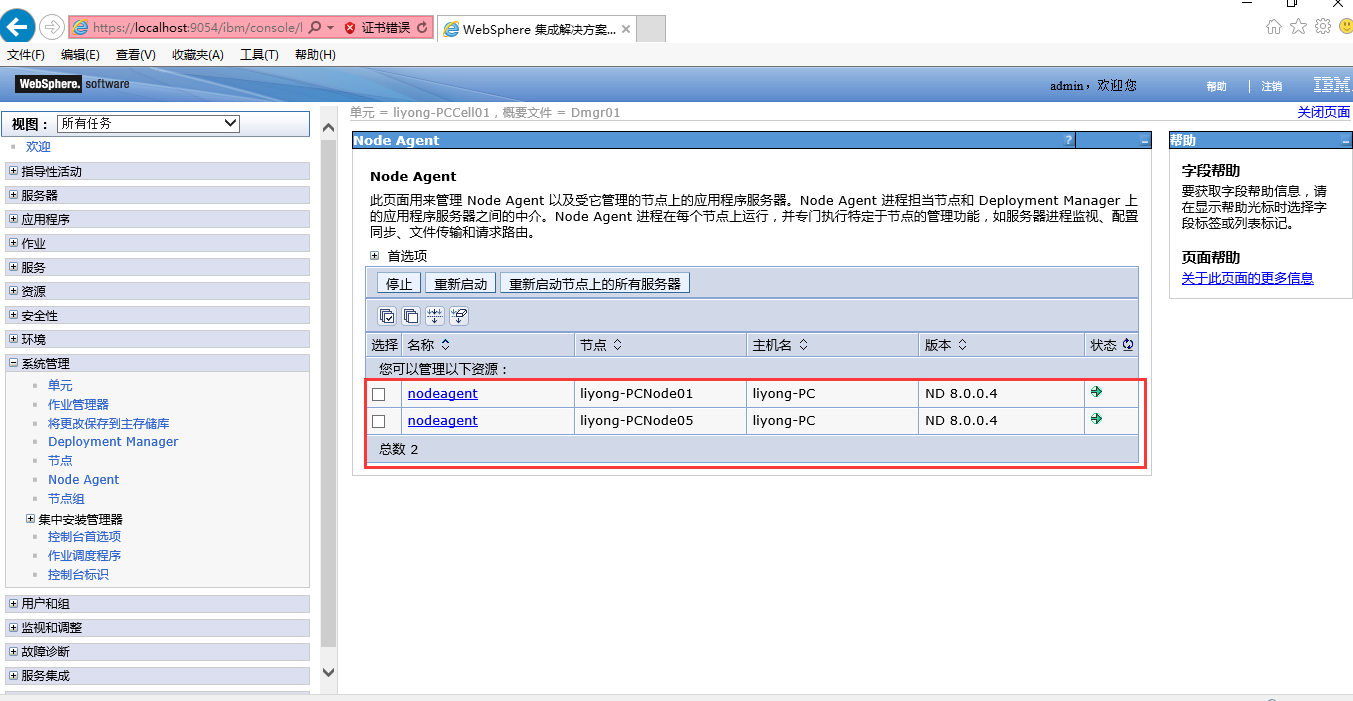
Task: Minimize the 帮助 help portlet
Action: point(1345,141)
